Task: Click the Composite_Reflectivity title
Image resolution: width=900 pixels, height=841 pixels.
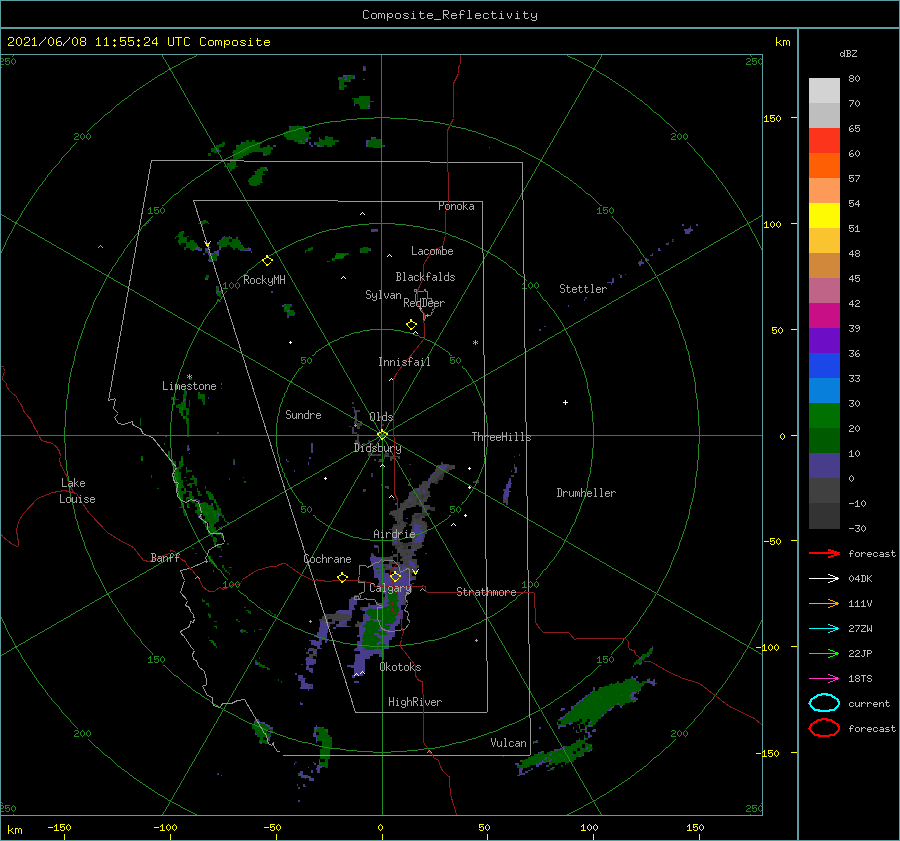Action: [x=450, y=15]
